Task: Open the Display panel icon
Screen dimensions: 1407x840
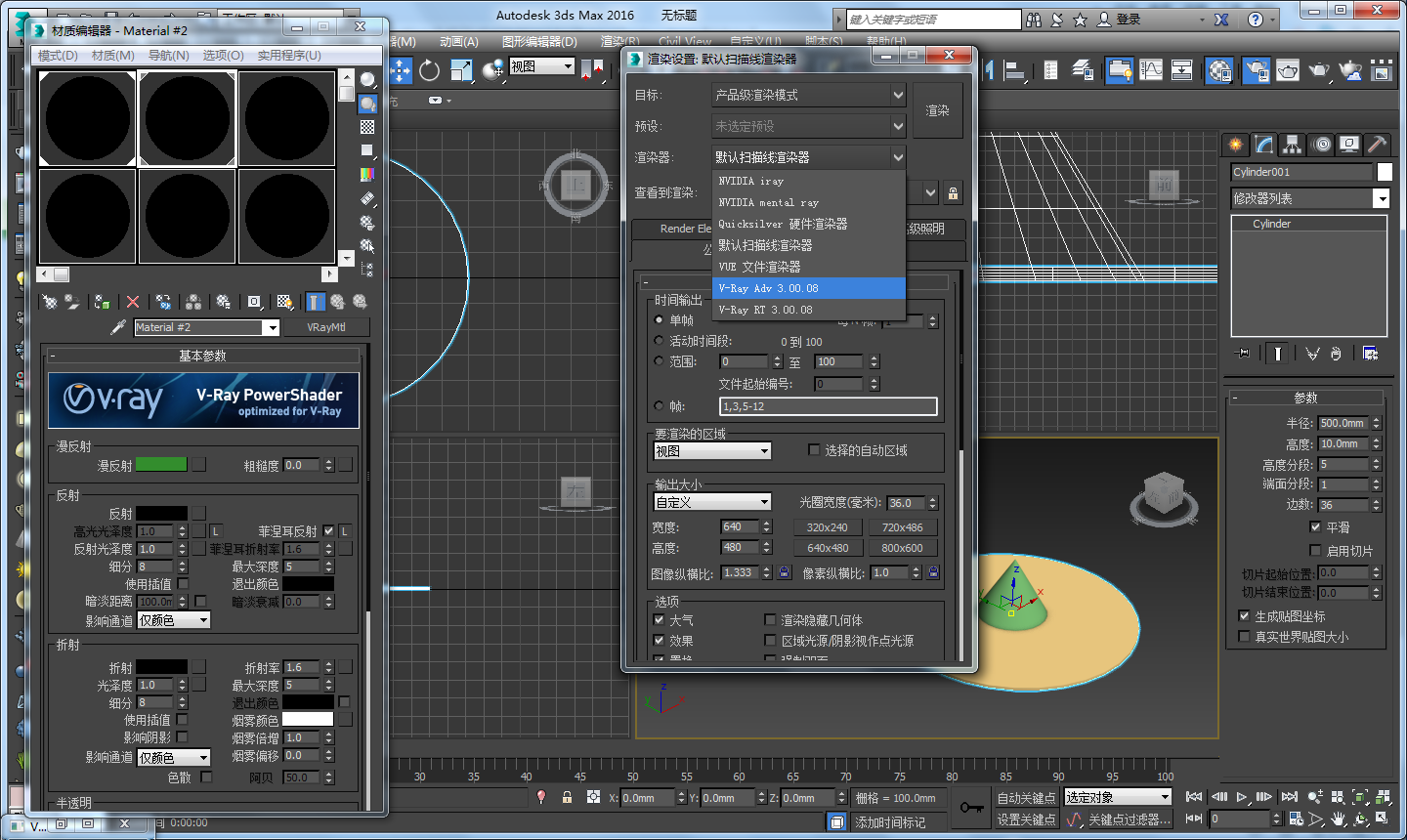Action: [x=1349, y=145]
